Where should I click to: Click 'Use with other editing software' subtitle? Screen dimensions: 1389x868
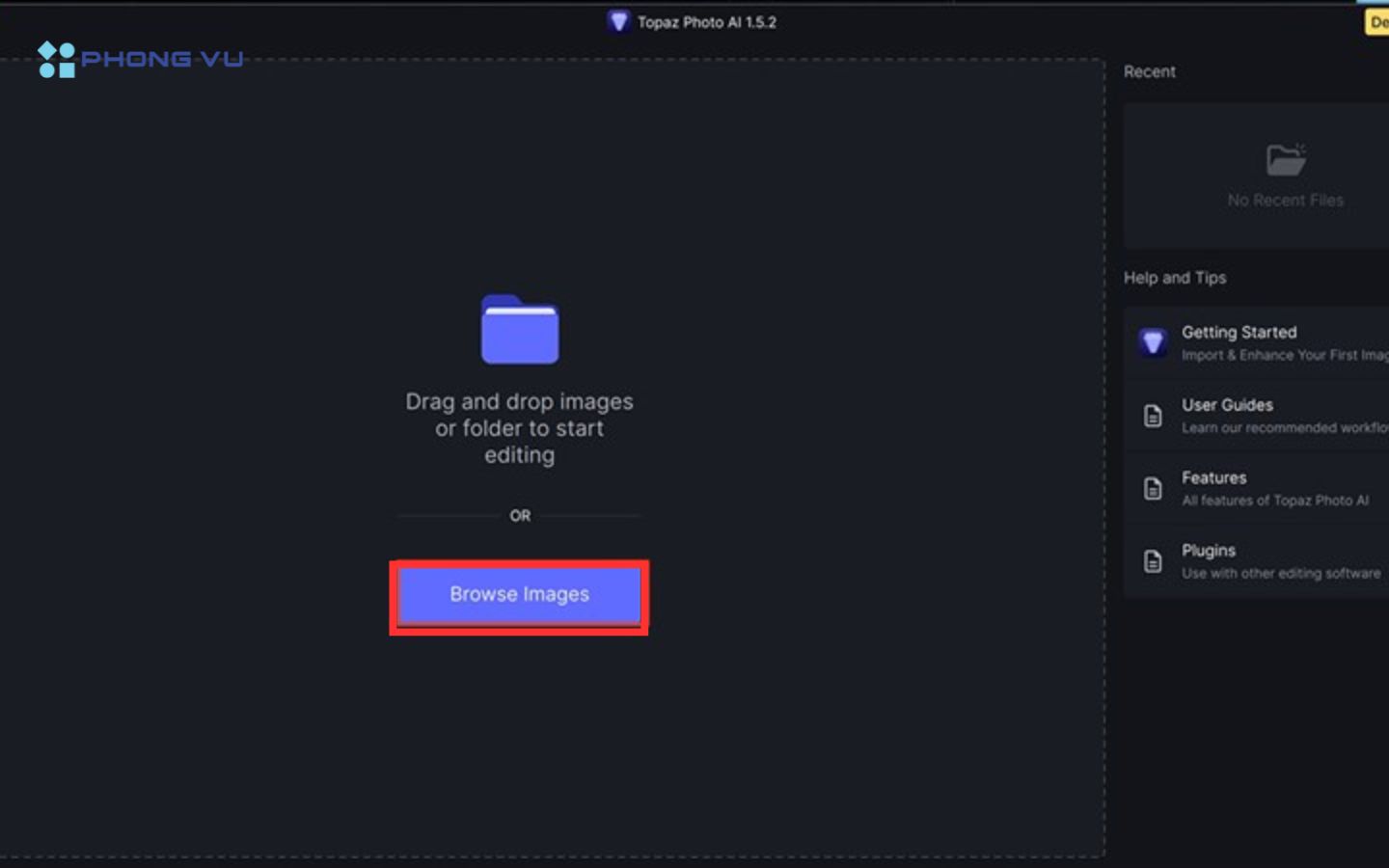[1280, 573]
